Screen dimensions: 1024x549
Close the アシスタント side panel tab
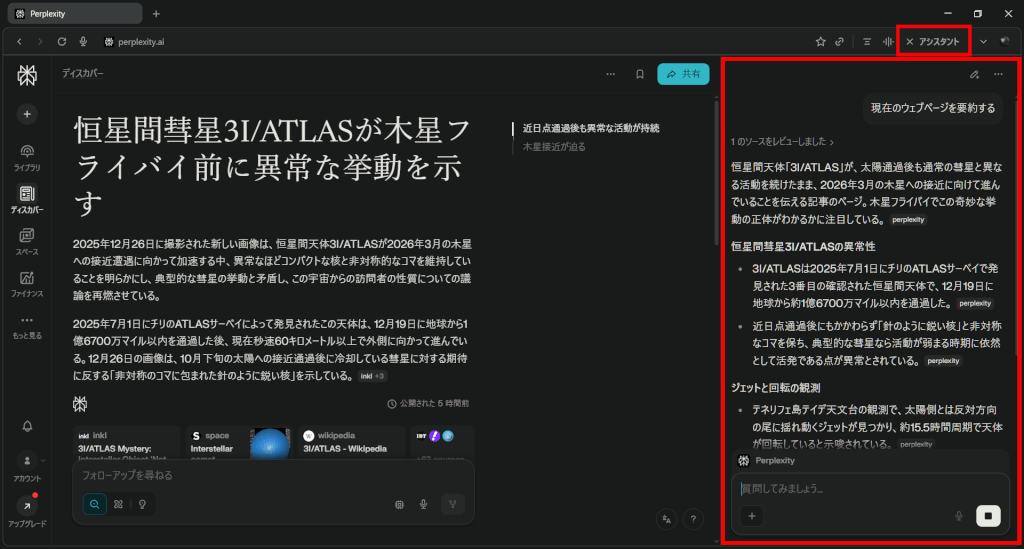click(x=909, y=41)
